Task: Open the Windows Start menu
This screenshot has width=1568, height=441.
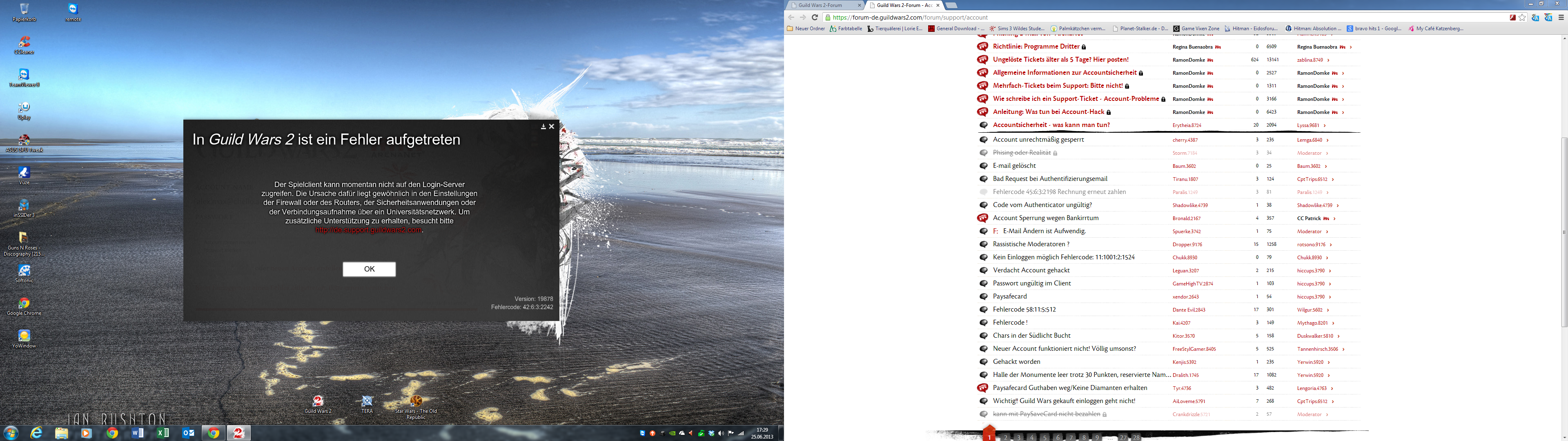Action: click(x=11, y=433)
